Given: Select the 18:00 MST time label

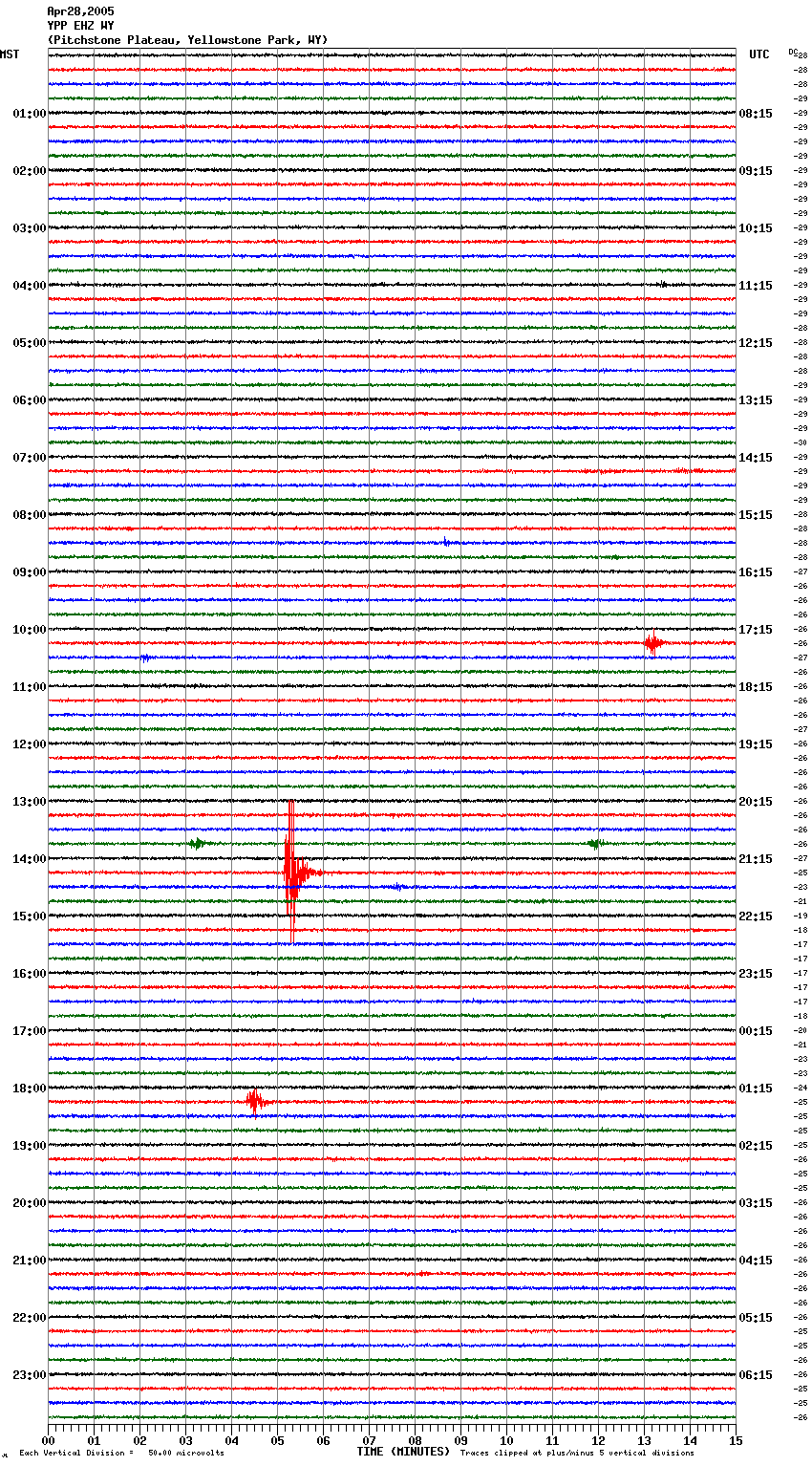Looking at the screenshot, I should pyautogui.click(x=30, y=1089).
